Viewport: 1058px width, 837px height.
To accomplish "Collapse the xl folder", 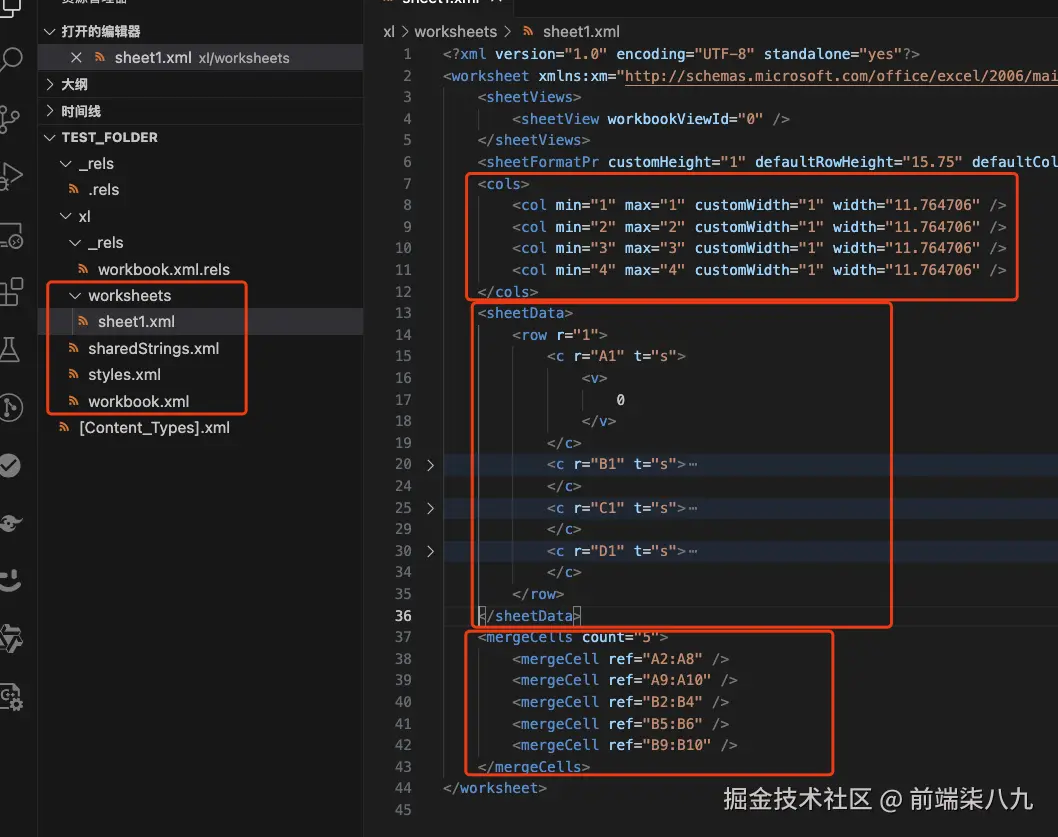I will 66,216.
